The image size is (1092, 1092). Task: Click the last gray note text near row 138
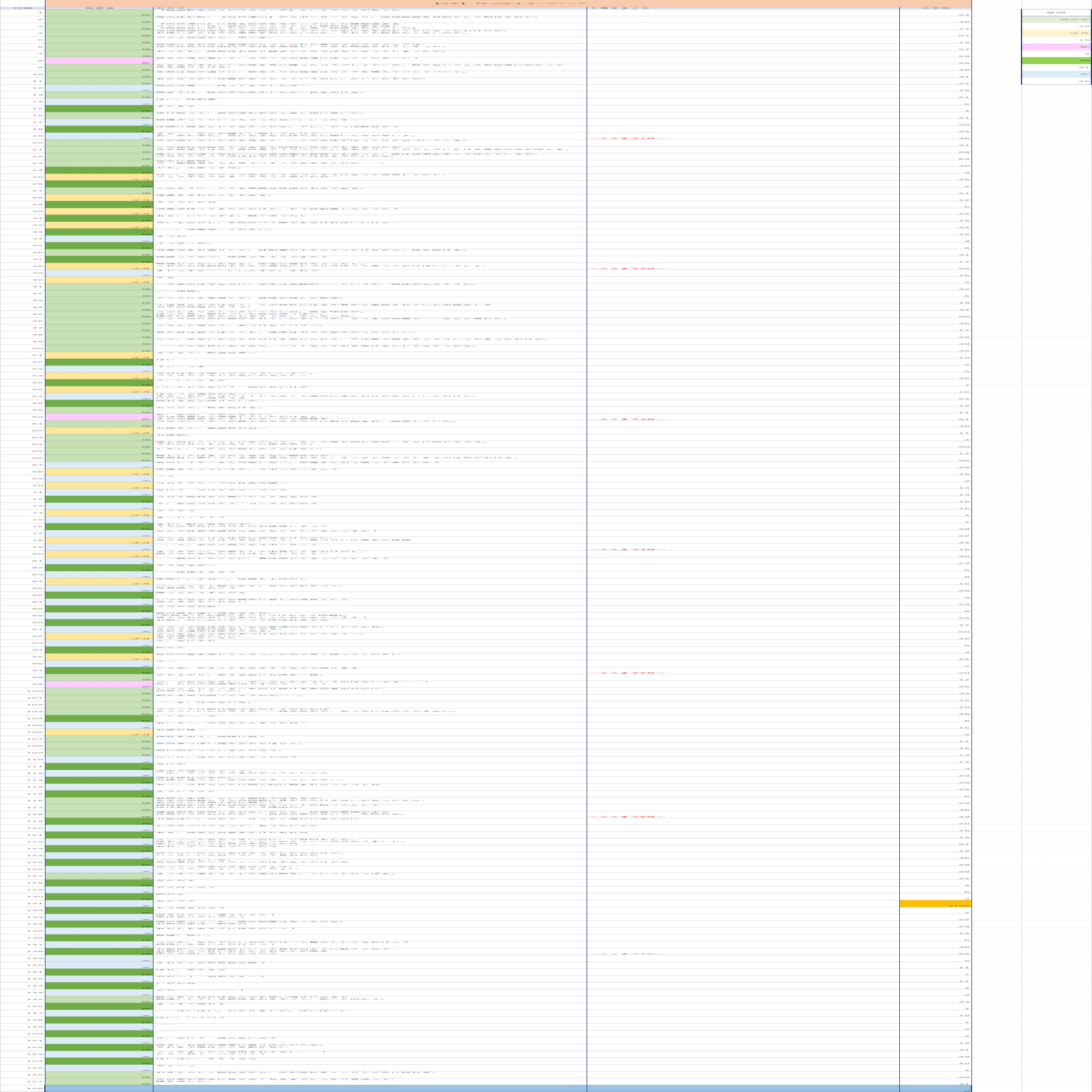pos(627,954)
